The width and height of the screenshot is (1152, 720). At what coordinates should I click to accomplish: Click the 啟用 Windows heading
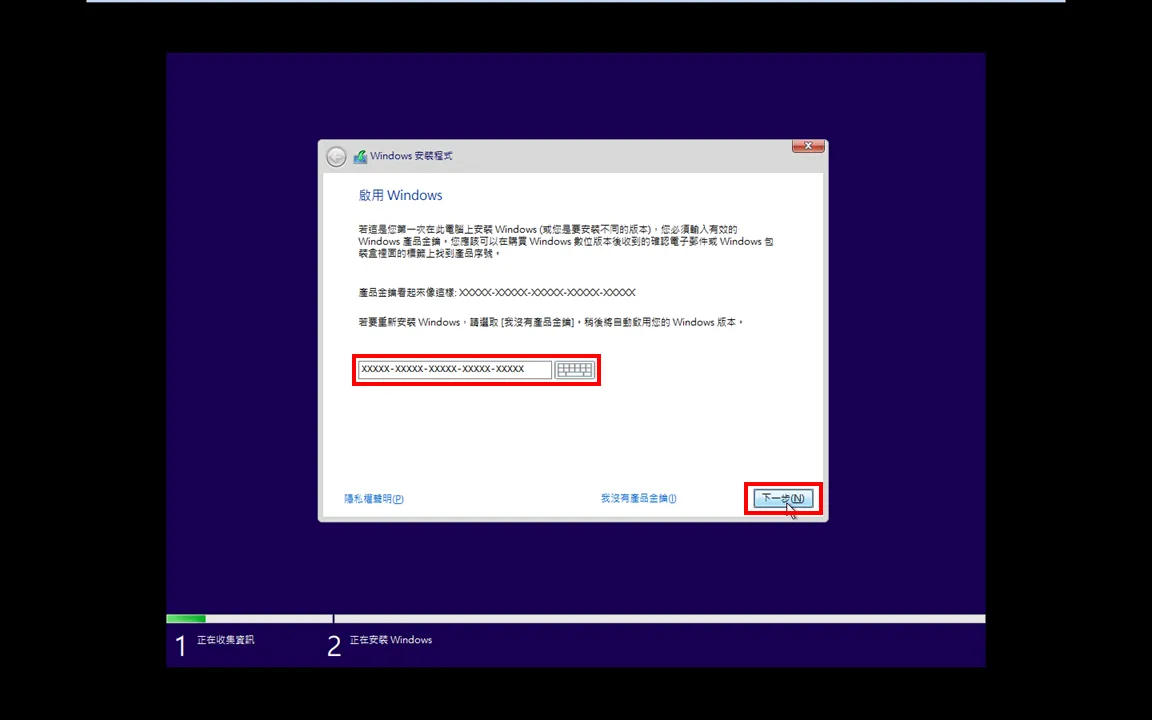click(x=400, y=195)
